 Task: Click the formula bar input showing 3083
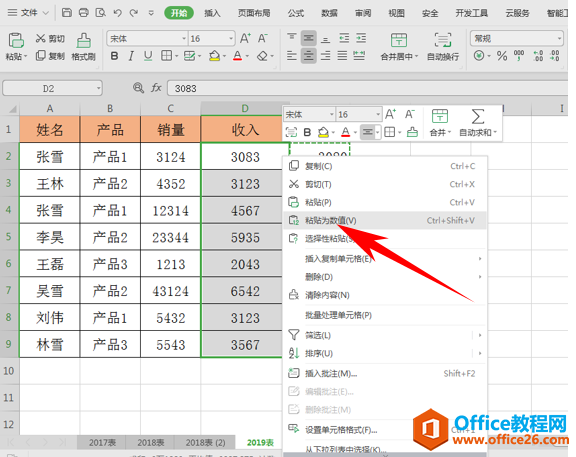pos(367,89)
